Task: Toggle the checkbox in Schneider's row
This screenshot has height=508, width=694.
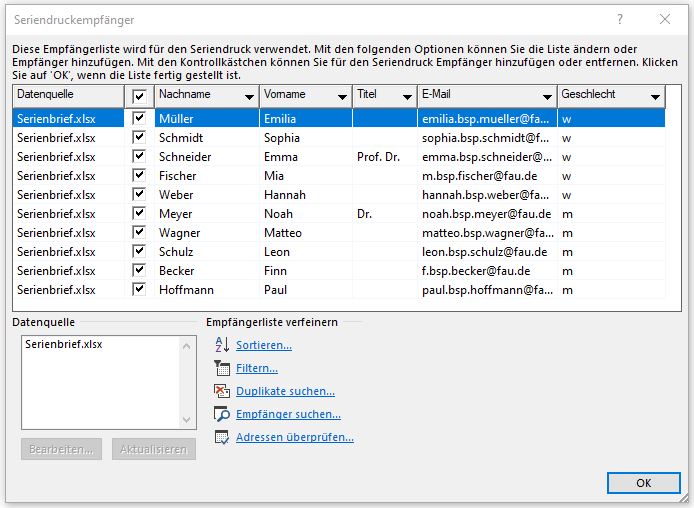Action: pyautogui.click(x=139, y=157)
